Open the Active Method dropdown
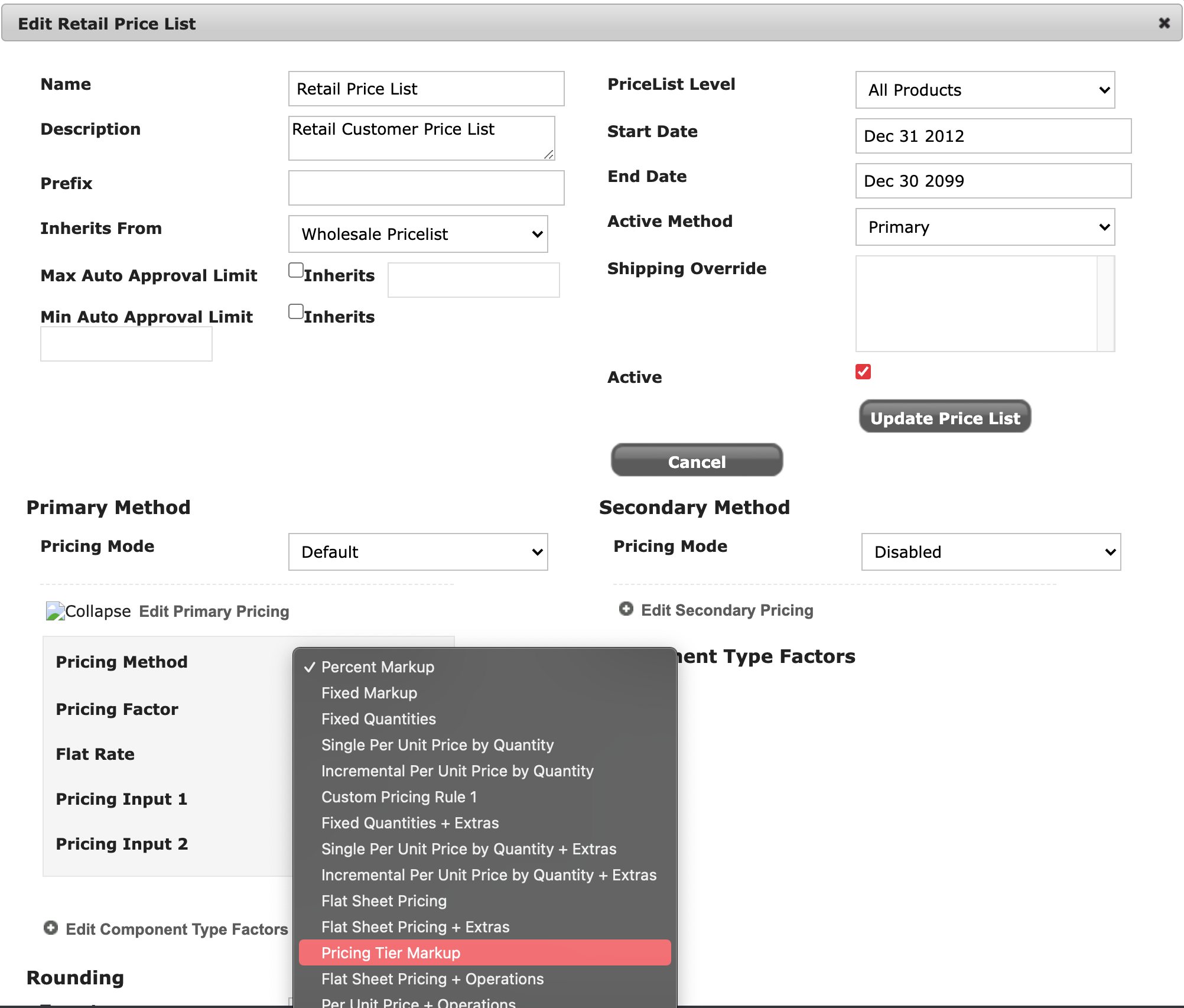 point(985,227)
